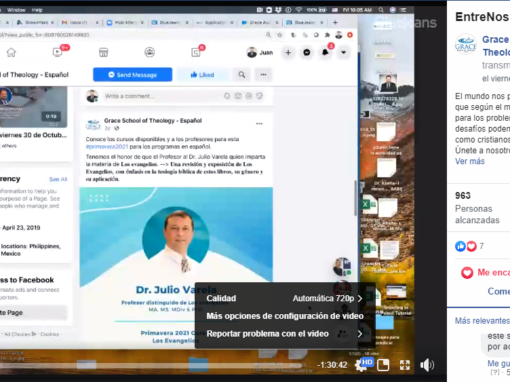Choose Reportar problema con el video
510x382 pixels.
[284, 334]
